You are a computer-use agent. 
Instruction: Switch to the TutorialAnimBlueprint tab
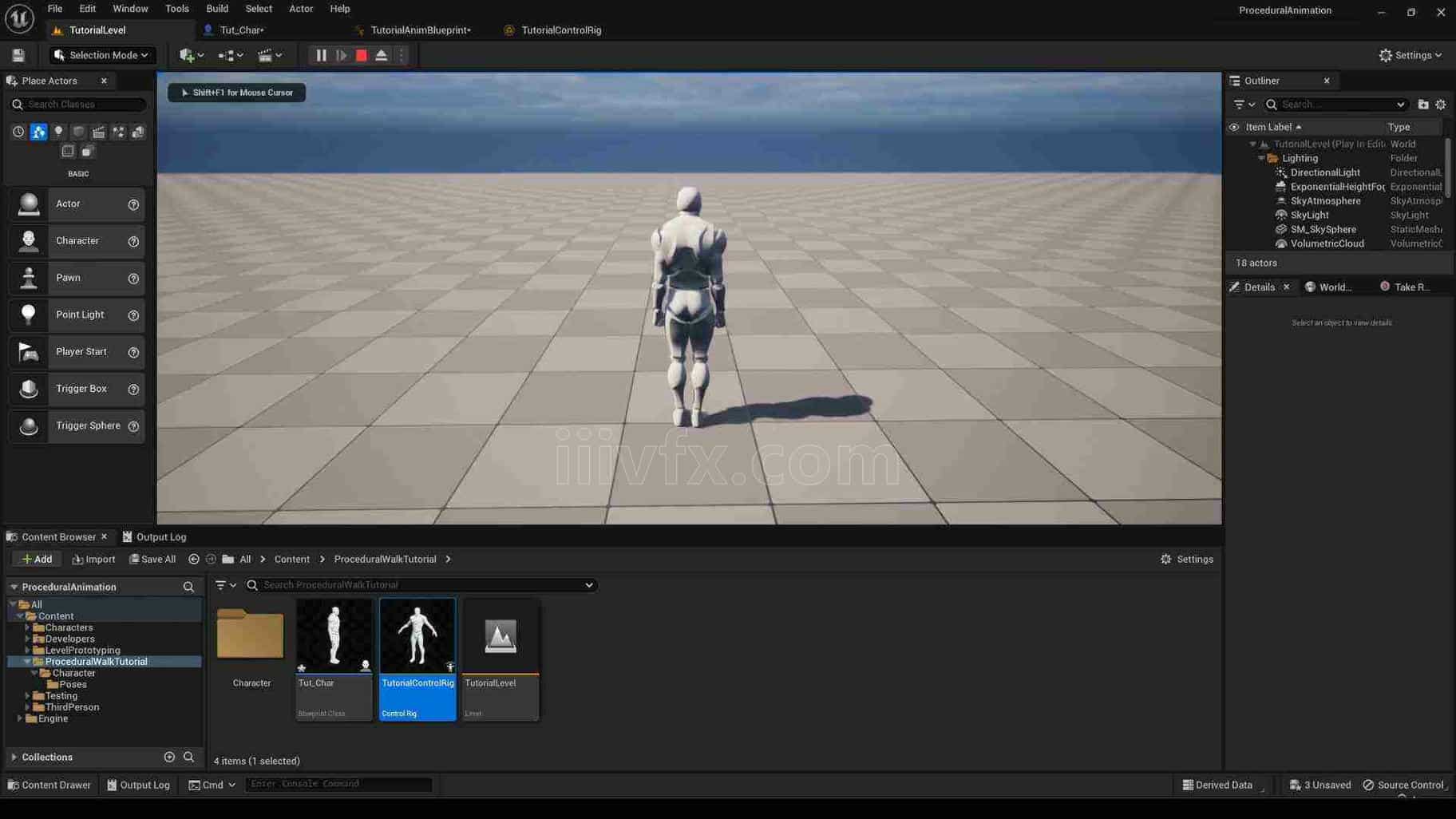click(x=421, y=30)
